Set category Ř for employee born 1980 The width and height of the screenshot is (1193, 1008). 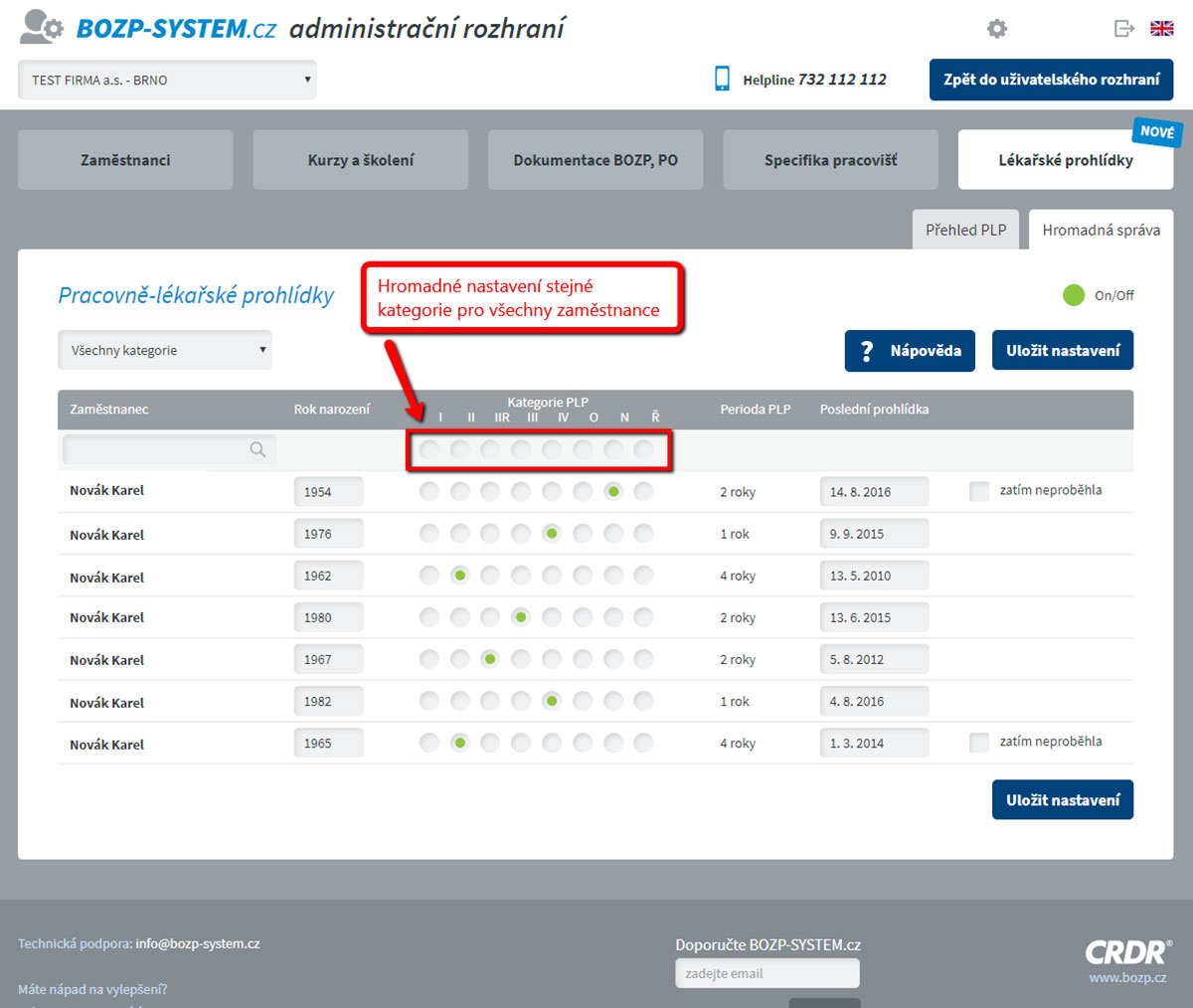pos(643,617)
